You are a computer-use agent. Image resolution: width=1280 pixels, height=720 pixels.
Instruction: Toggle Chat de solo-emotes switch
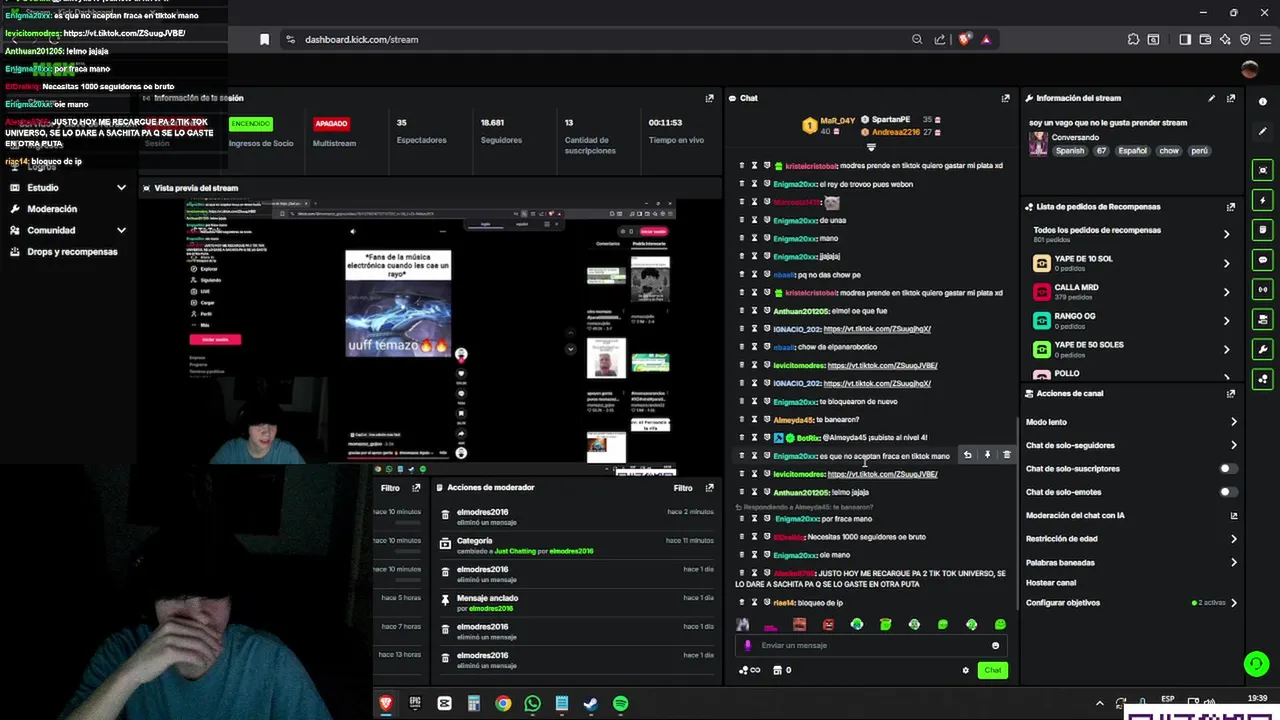1229,492
